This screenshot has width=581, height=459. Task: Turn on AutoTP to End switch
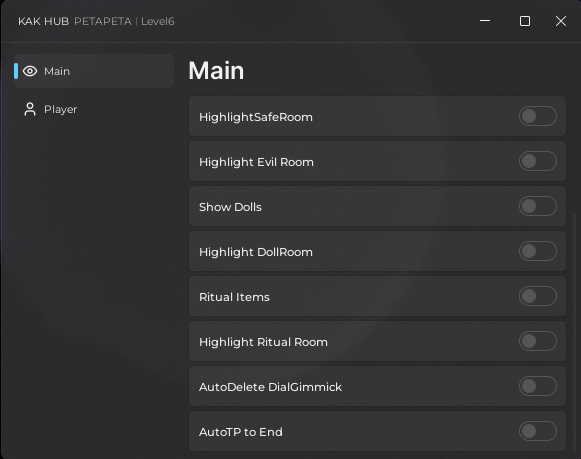point(538,431)
